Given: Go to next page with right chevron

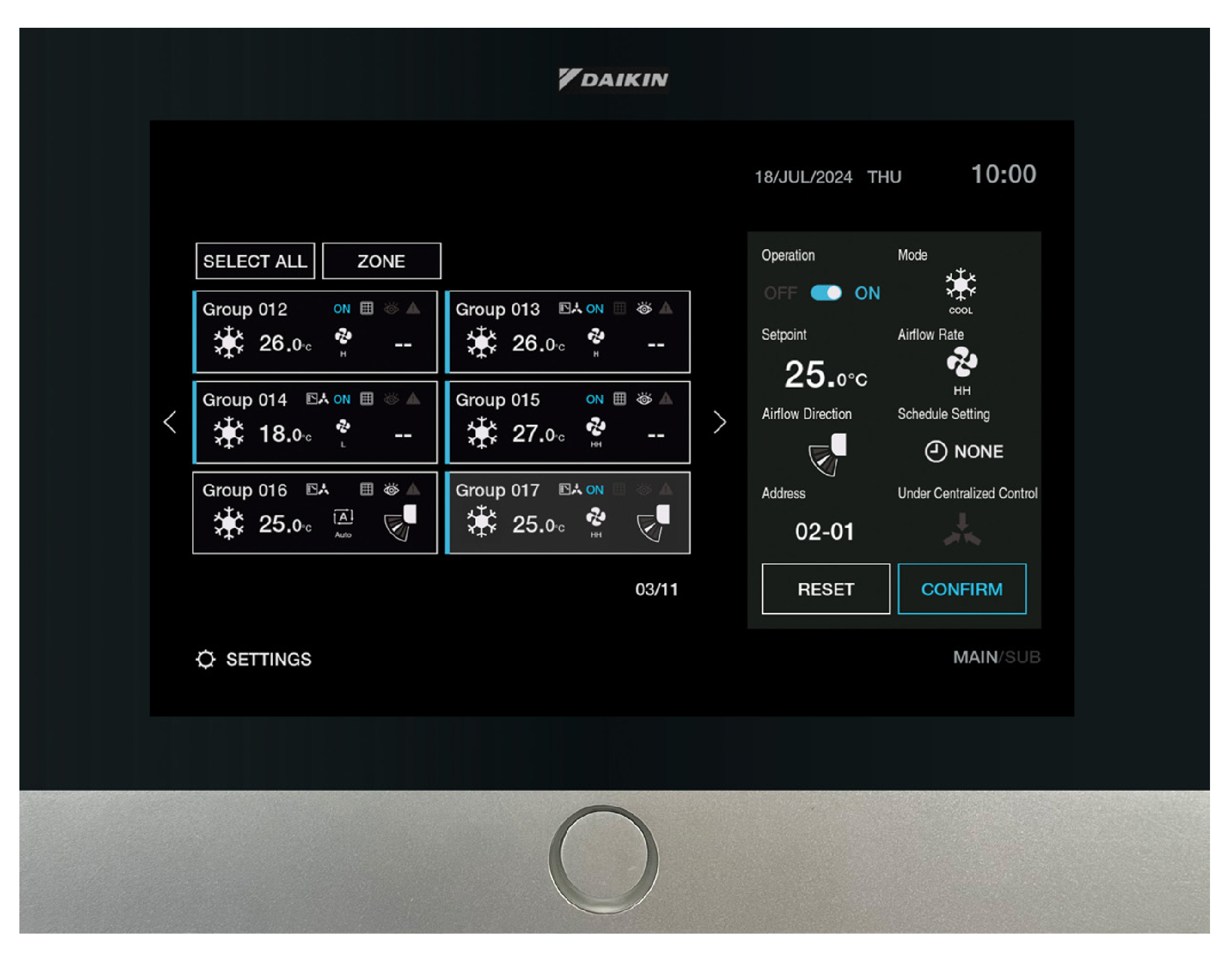Looking at the screenshot, I should pos(719,422).
